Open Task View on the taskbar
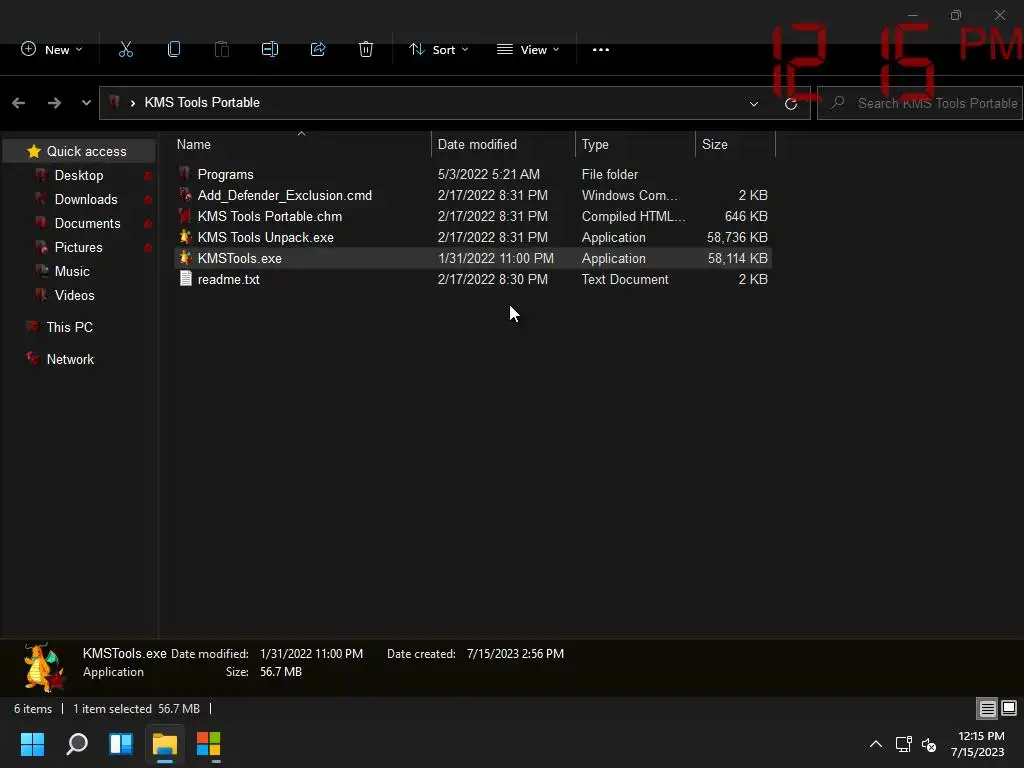The width and height of the screenshot is (1024, 768). tap(121, 744)
